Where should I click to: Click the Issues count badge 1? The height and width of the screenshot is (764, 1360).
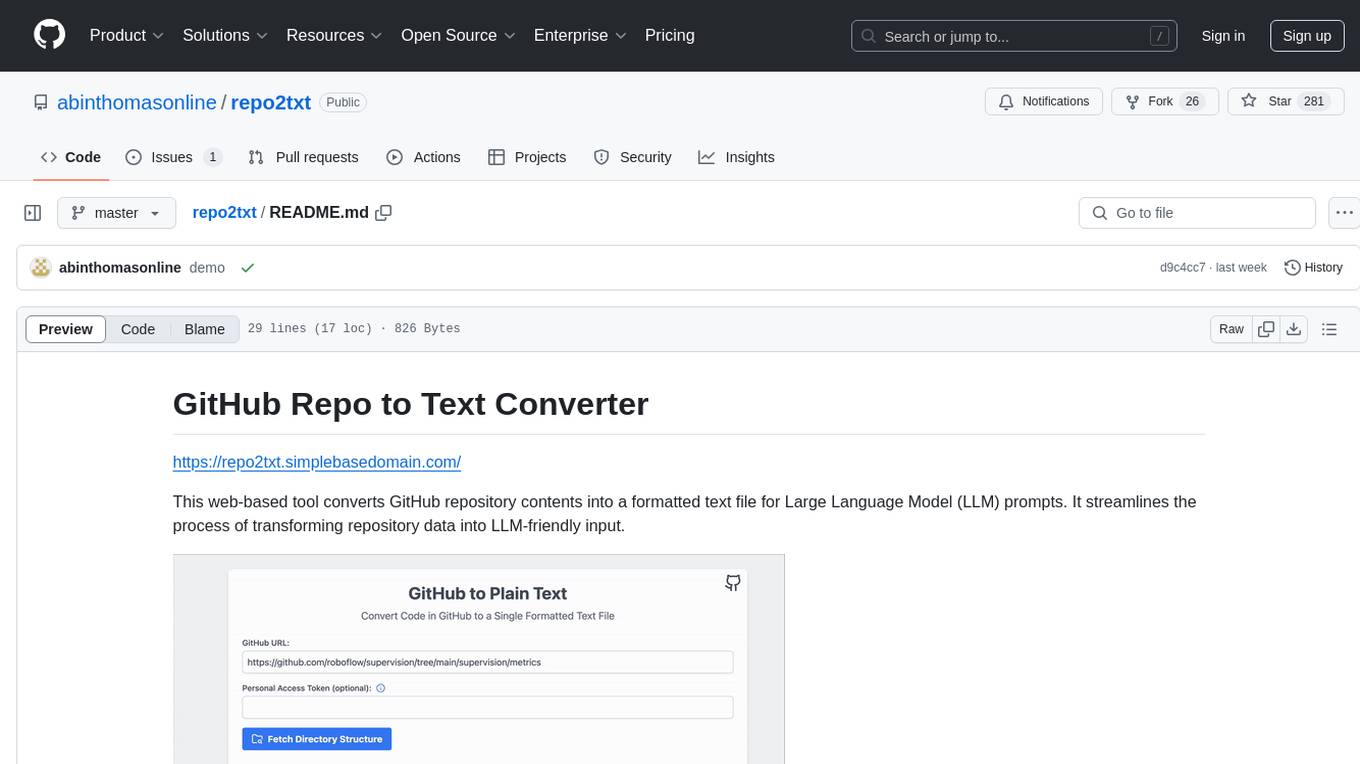212,157
